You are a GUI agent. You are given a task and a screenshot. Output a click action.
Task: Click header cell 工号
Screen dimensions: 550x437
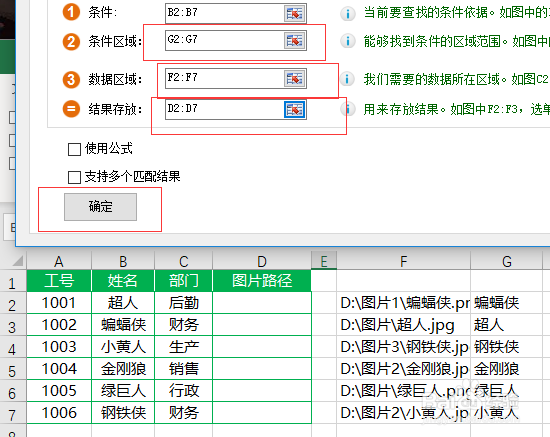(59, 281)
